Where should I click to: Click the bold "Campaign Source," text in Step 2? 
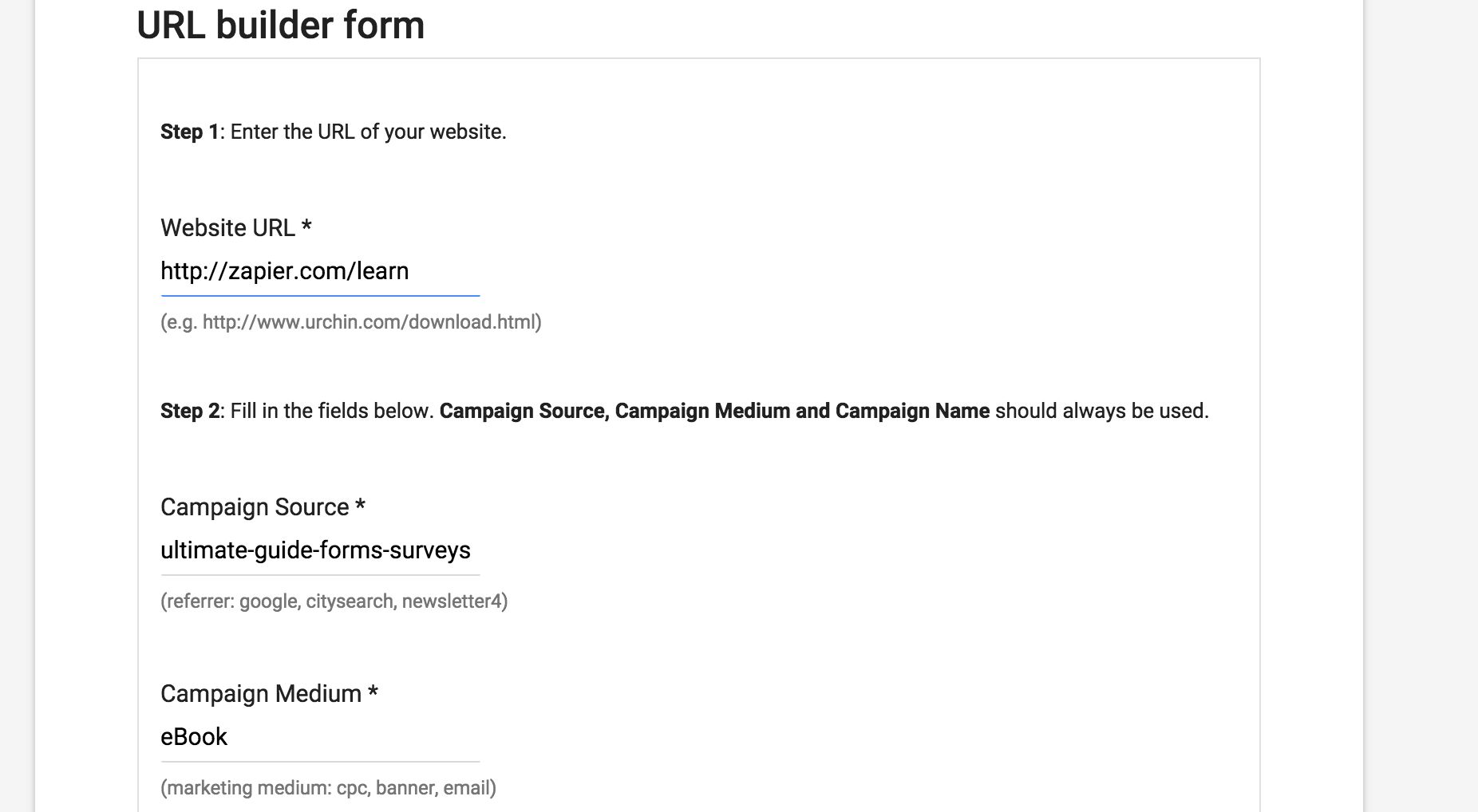pyautogui.click(x=524, y=411)
